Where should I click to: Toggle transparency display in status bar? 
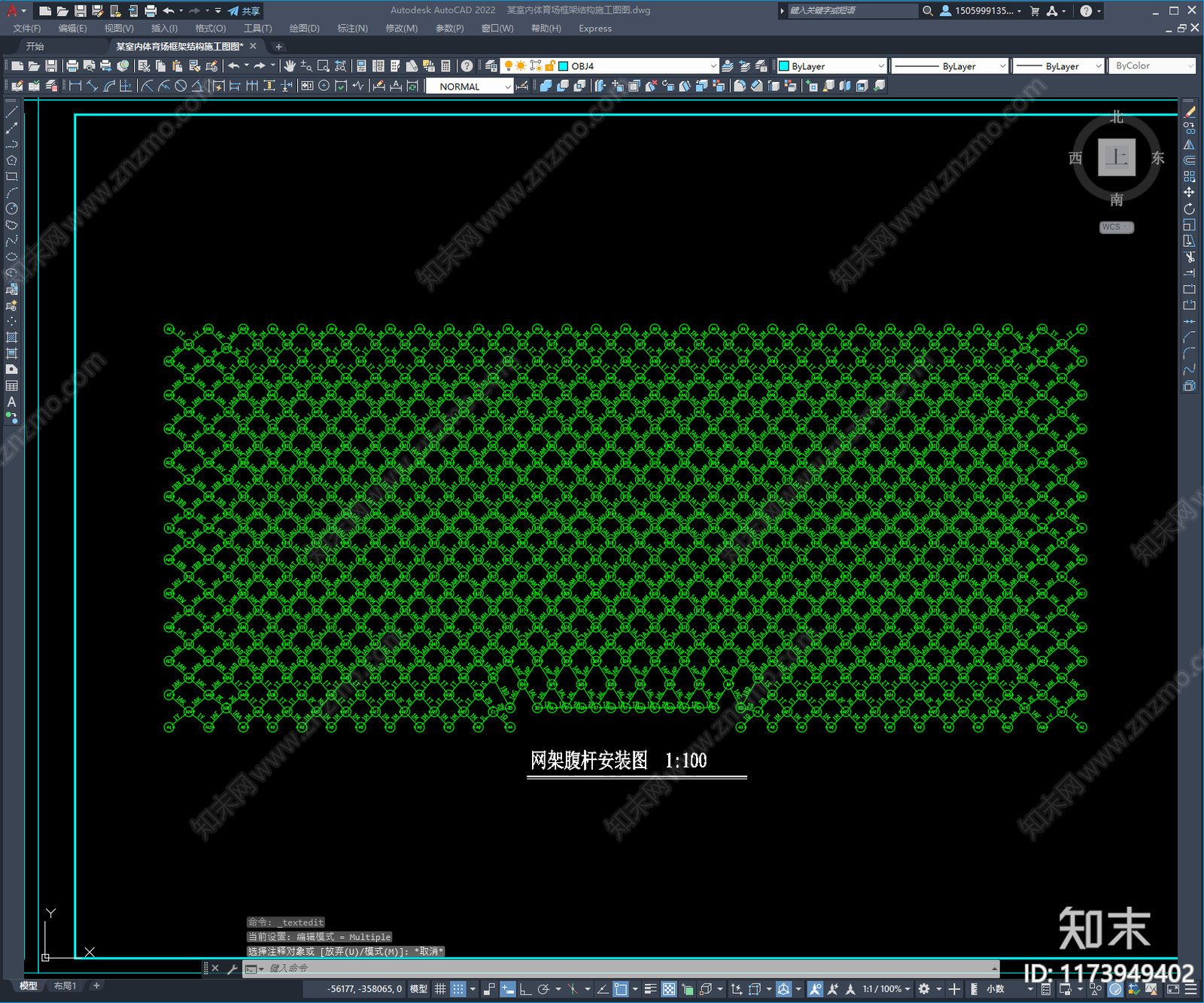(669, 989)
